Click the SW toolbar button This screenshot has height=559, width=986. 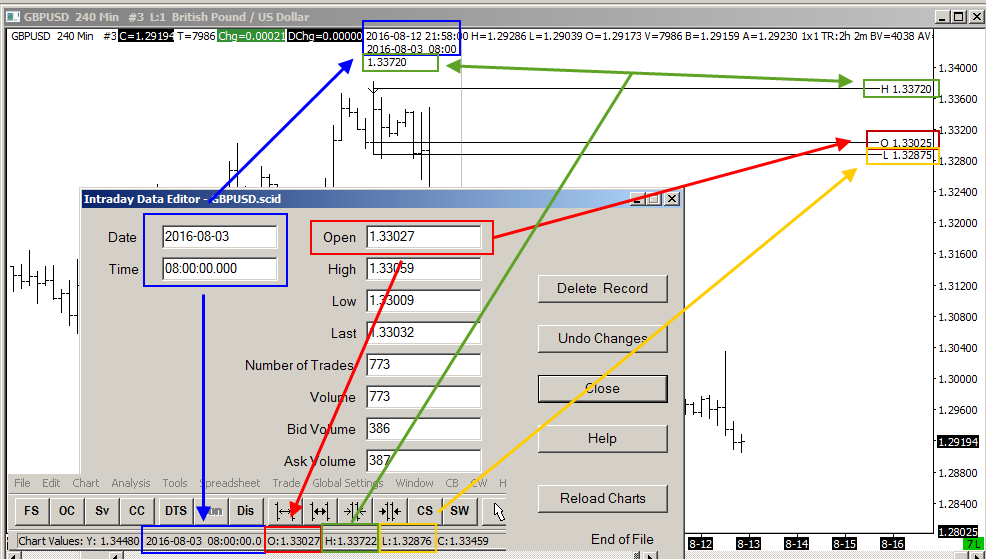[x=460, y=511]
